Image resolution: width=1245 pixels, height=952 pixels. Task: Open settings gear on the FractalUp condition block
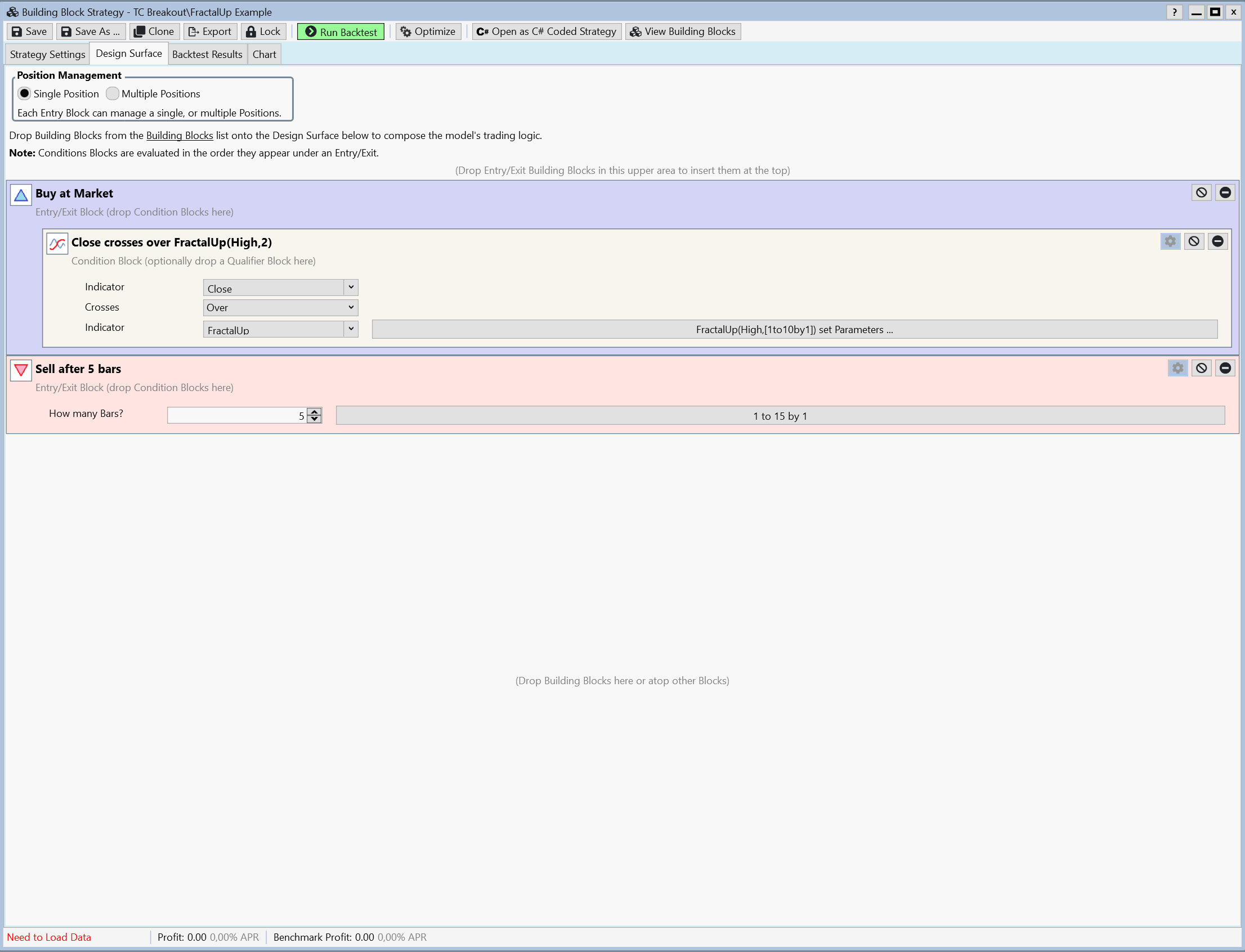(1171, 241)
